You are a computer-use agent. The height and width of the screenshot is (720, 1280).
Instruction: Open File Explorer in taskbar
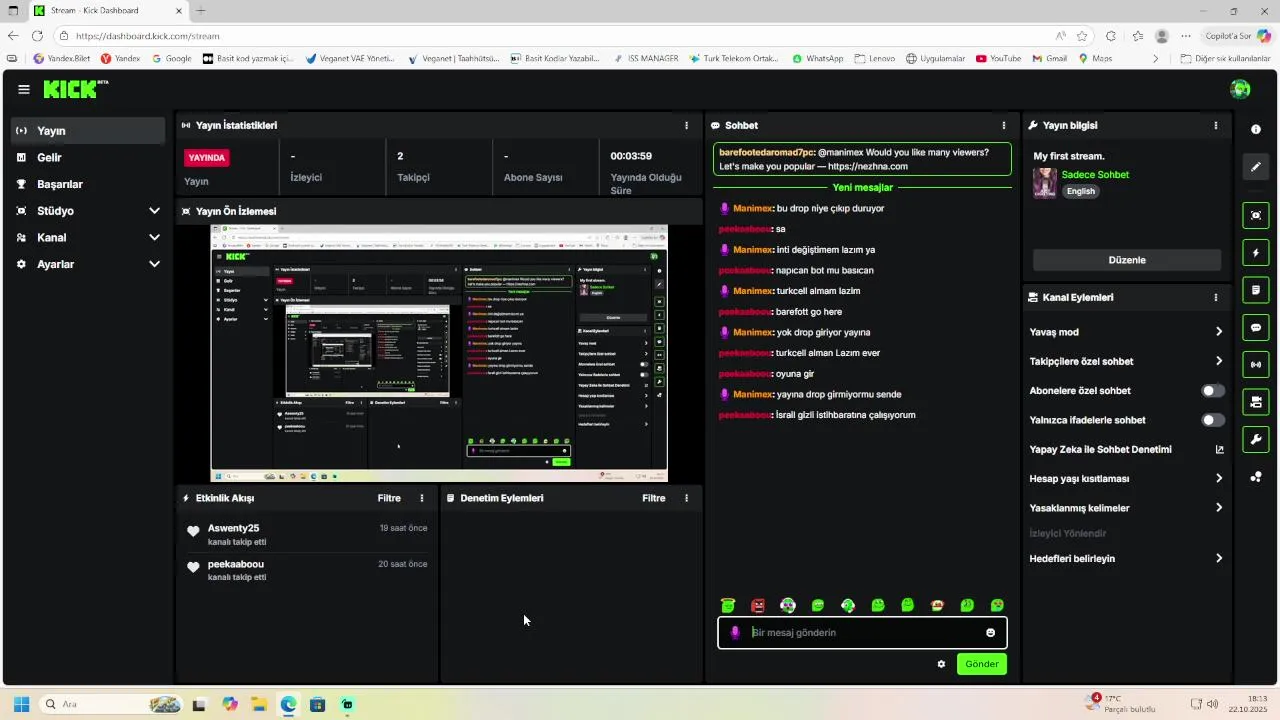click(258, 704)
